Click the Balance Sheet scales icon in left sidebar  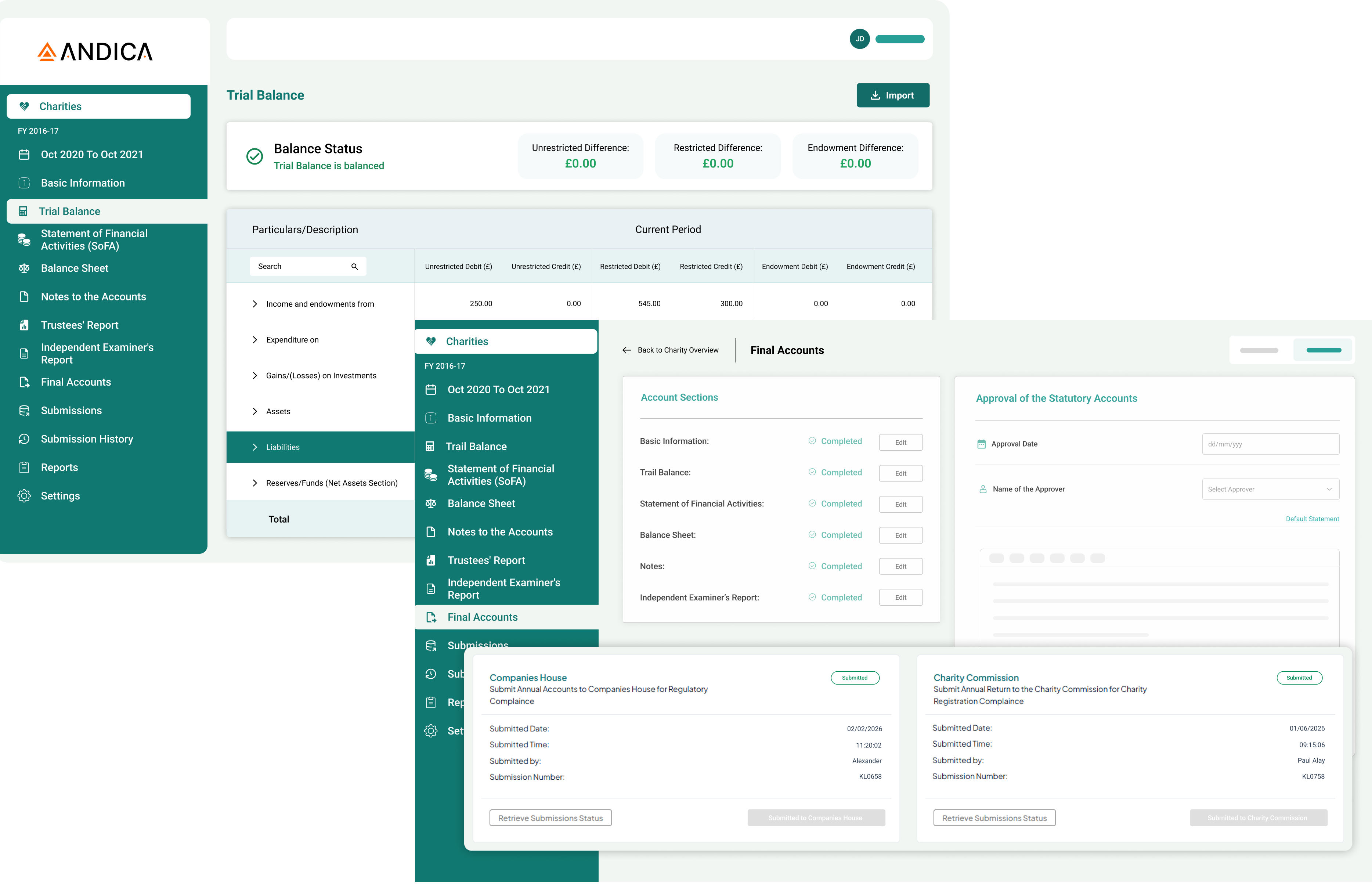tap(24, 269)
